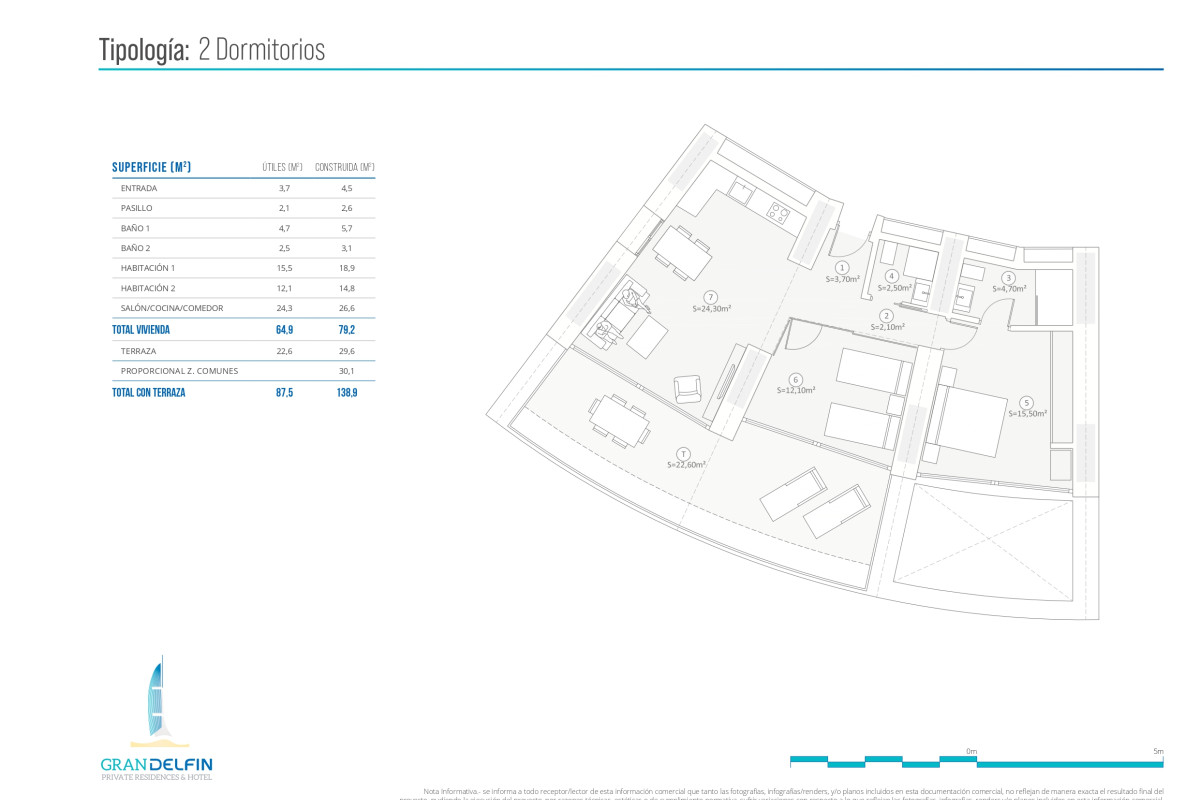1200x800 pixels.
Task: Click the ÚTILES (M²) column header
Action: 282,167
